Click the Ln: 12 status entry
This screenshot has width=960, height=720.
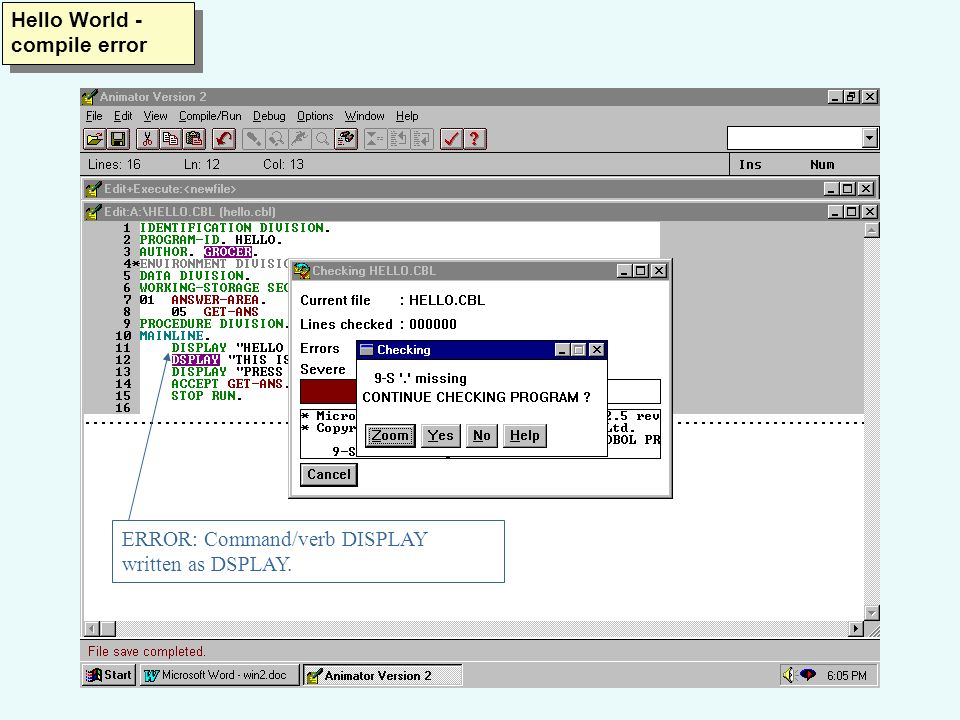[x=201, y=164]
